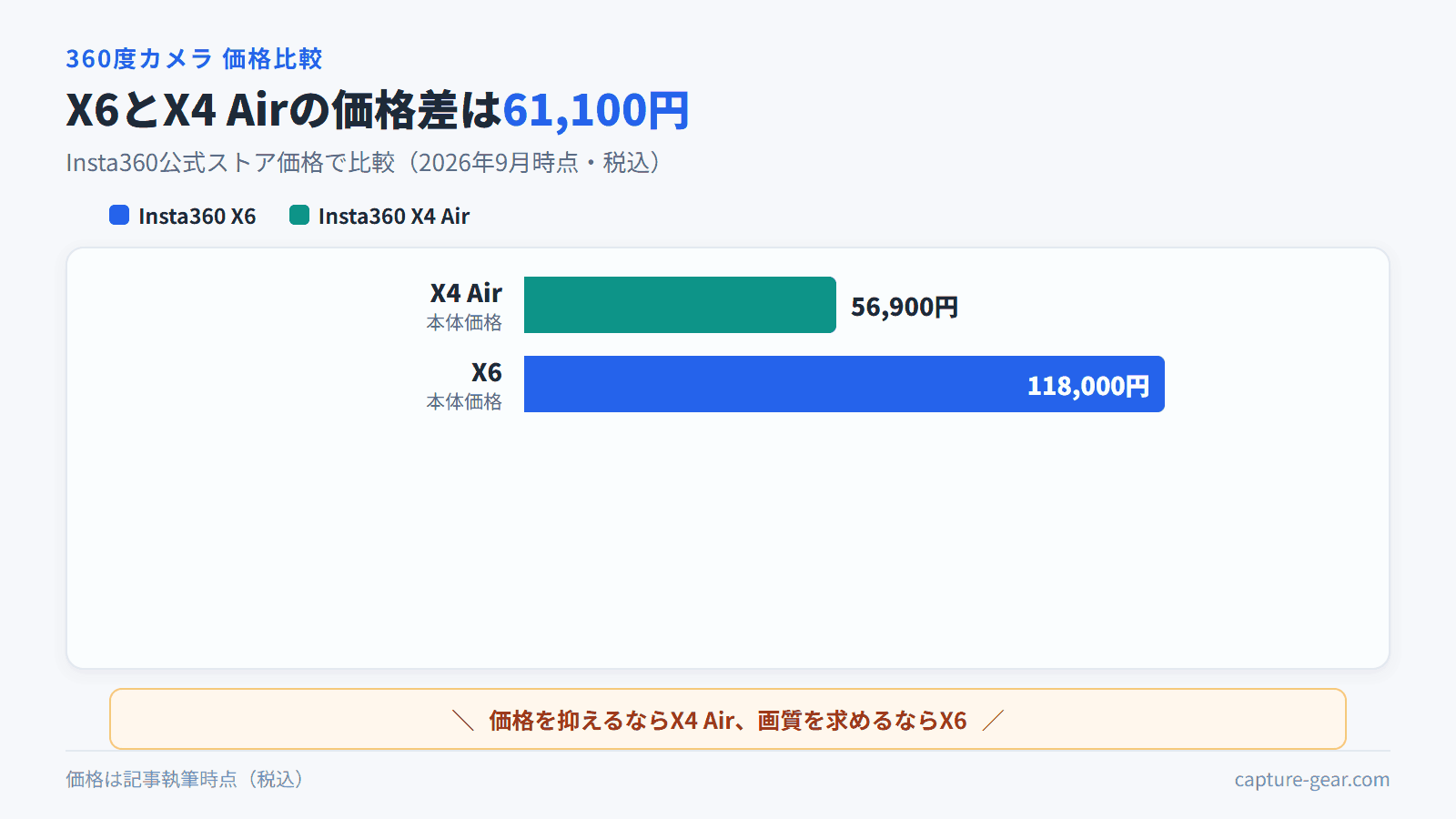Click the '56,900円' value label
Viewport: 1456px width, 819px height.
905,307
